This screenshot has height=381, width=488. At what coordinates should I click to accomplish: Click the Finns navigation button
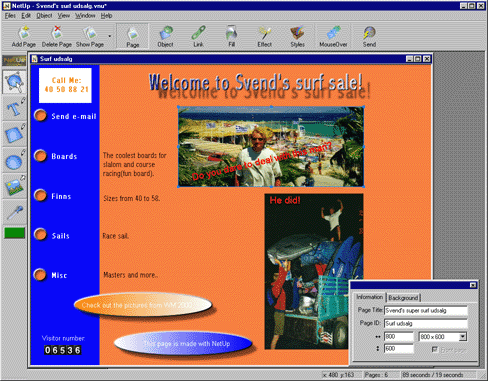tap(41, 195)
